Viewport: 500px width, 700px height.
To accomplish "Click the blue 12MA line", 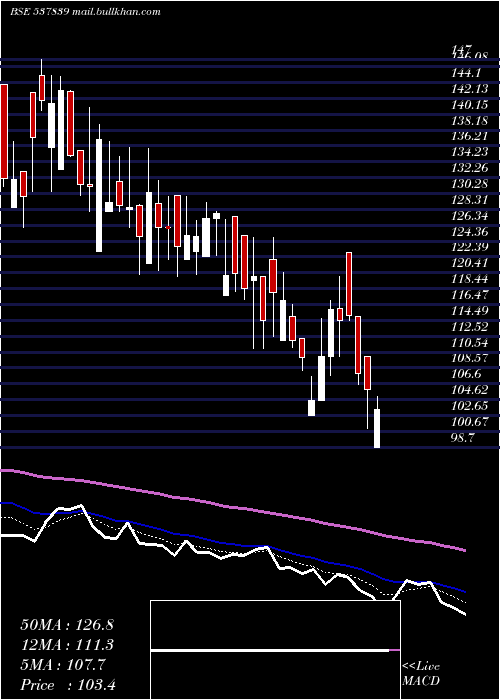I will click(232, 544).
